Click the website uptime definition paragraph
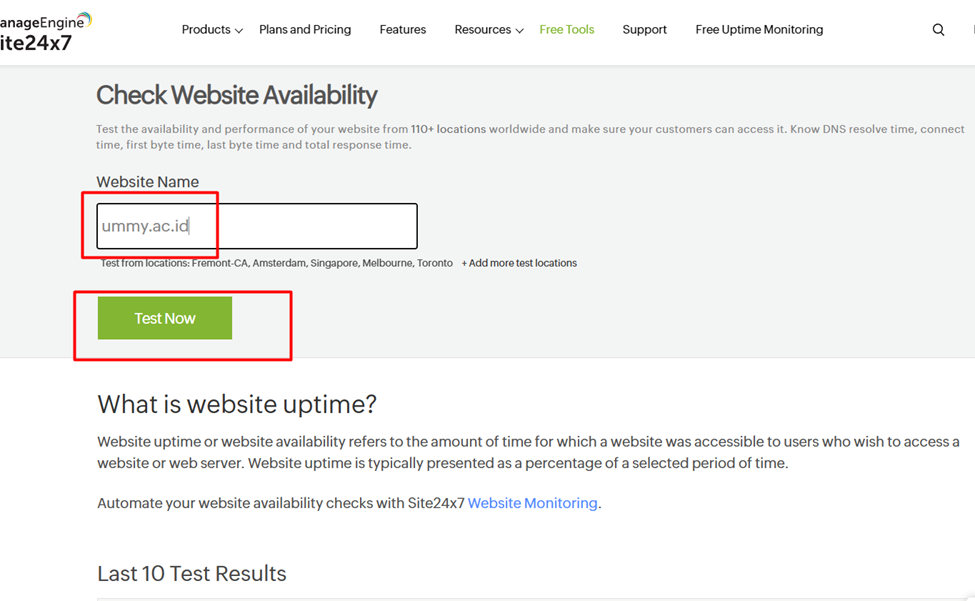Viewport: 975px width, 601px height. pos(527,452)
